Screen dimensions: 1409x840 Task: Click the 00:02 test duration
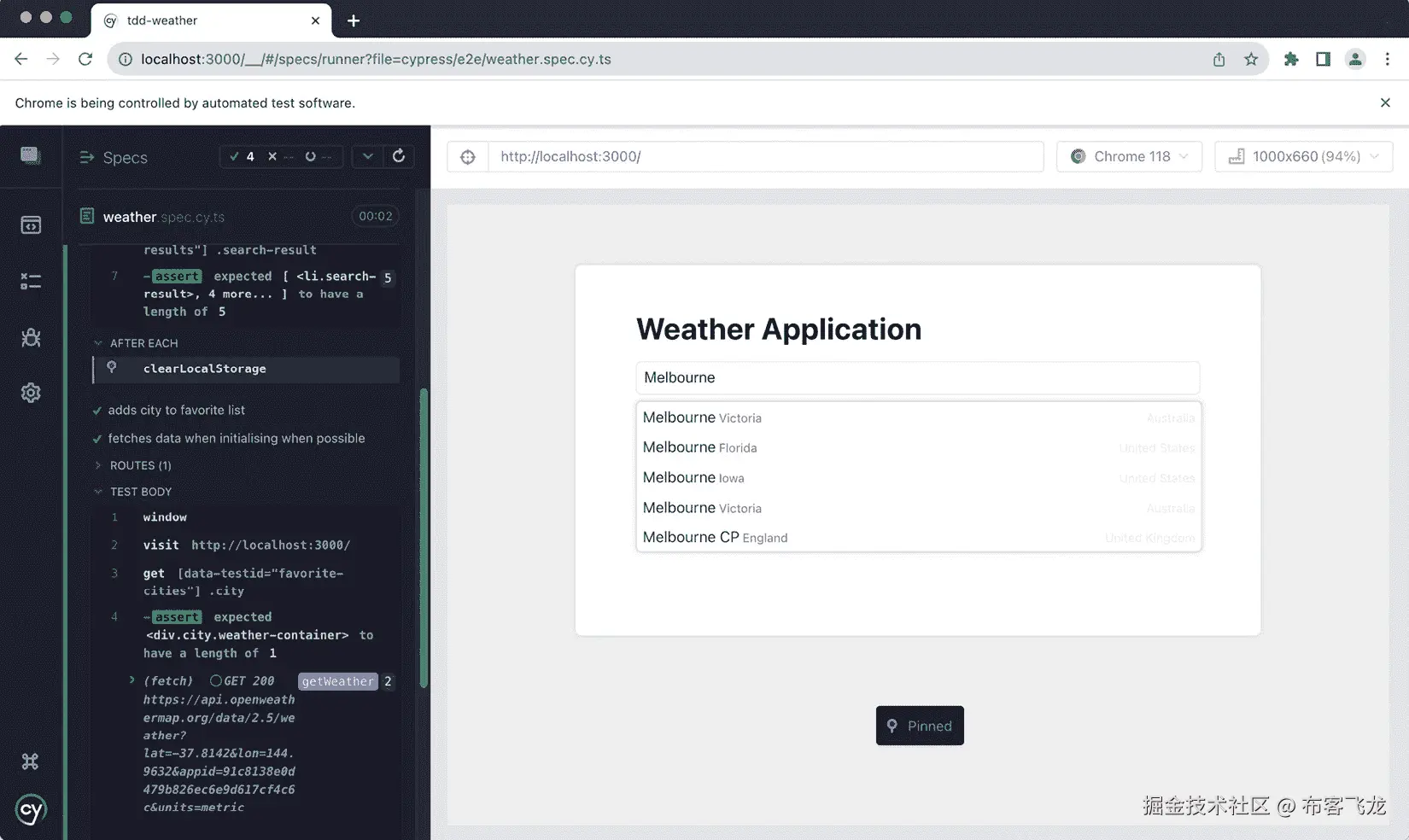376,216
